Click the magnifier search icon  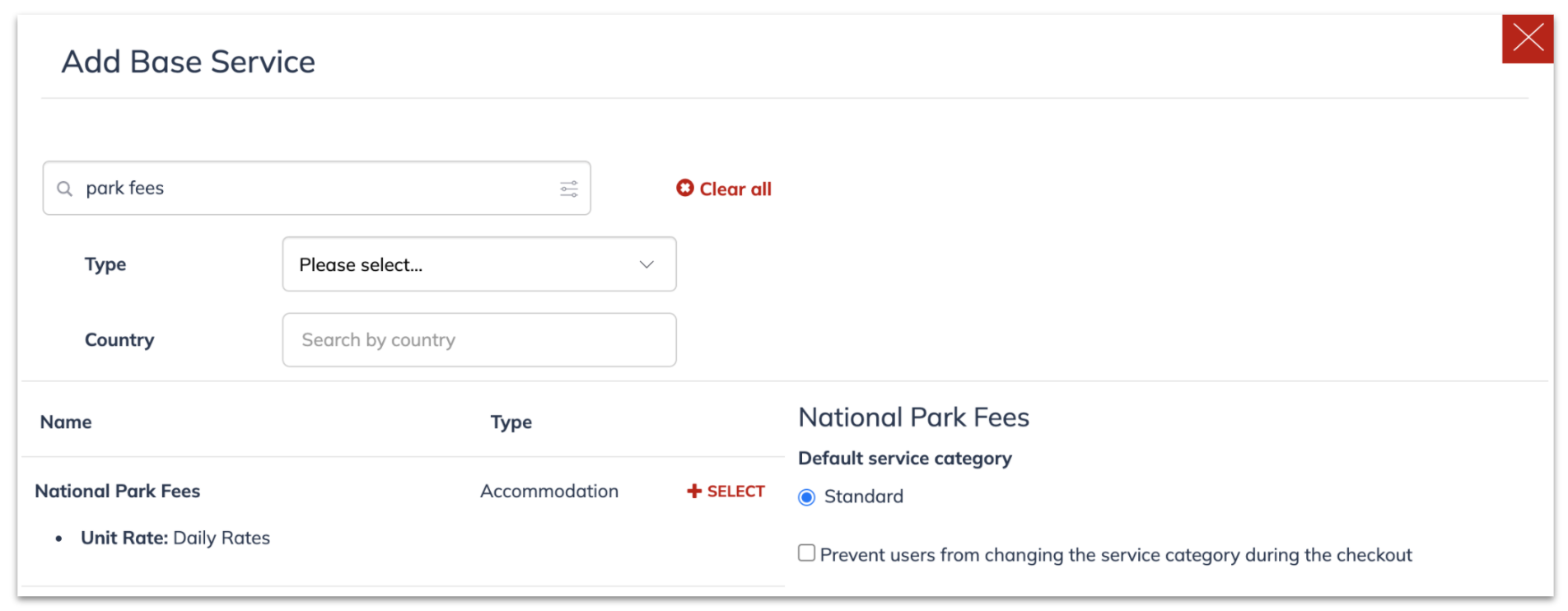64,189
